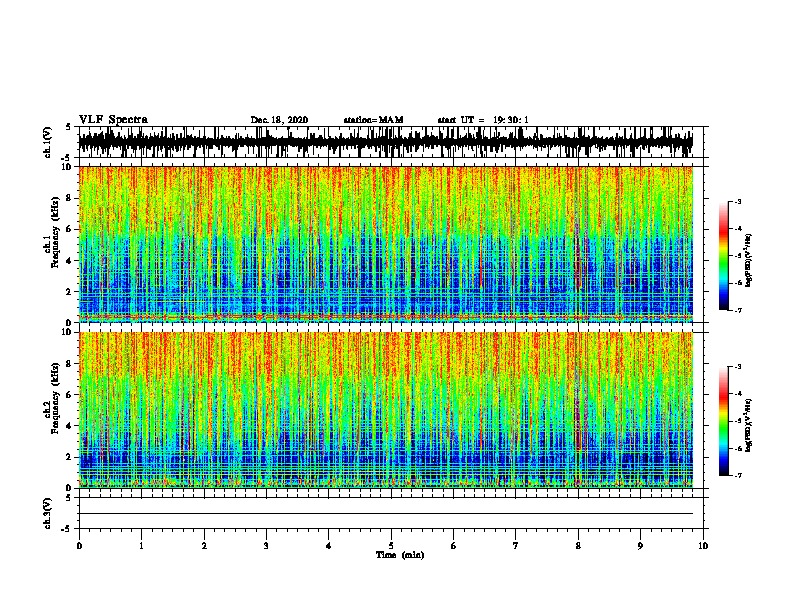Image resolution: width=792 pixels, height=612 pixels.
Task: Click the "-3" tick on ch.1 colorbar
Action: click(x=737, y=201)
